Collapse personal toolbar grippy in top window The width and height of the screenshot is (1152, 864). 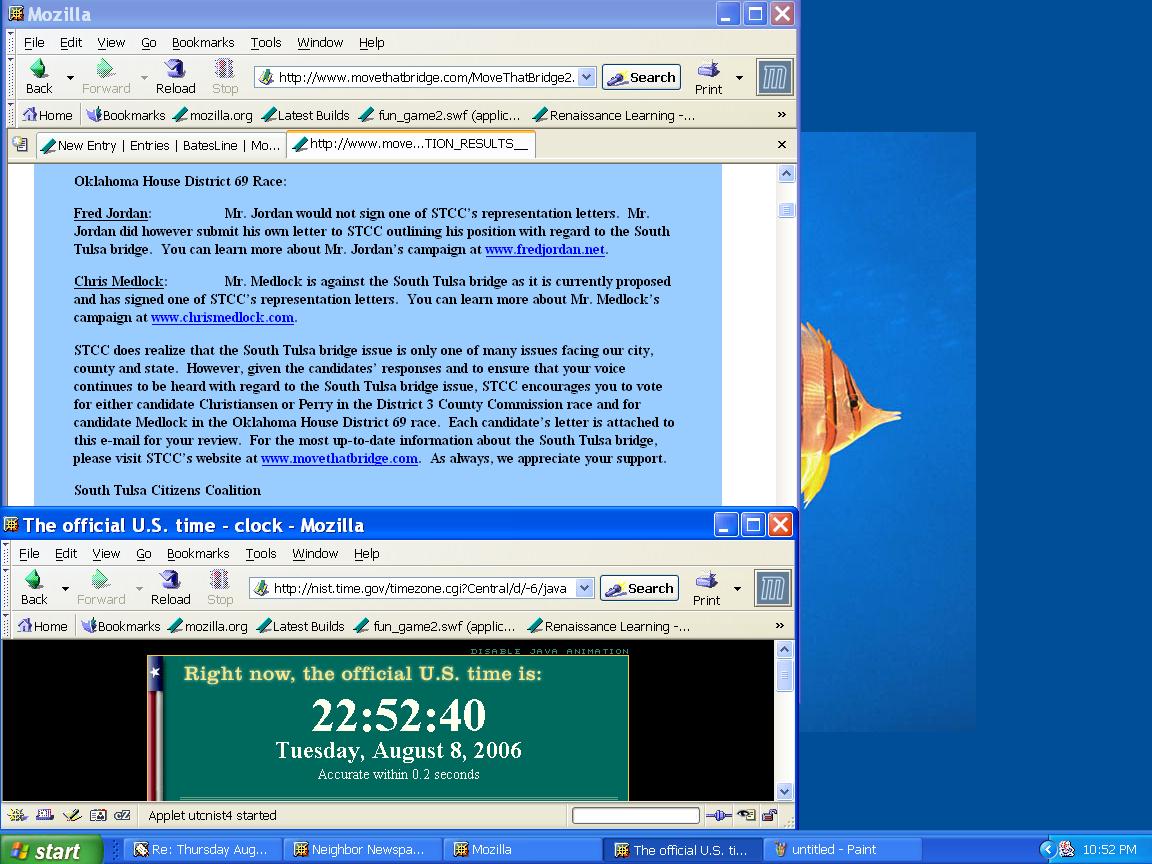(10, 115)
